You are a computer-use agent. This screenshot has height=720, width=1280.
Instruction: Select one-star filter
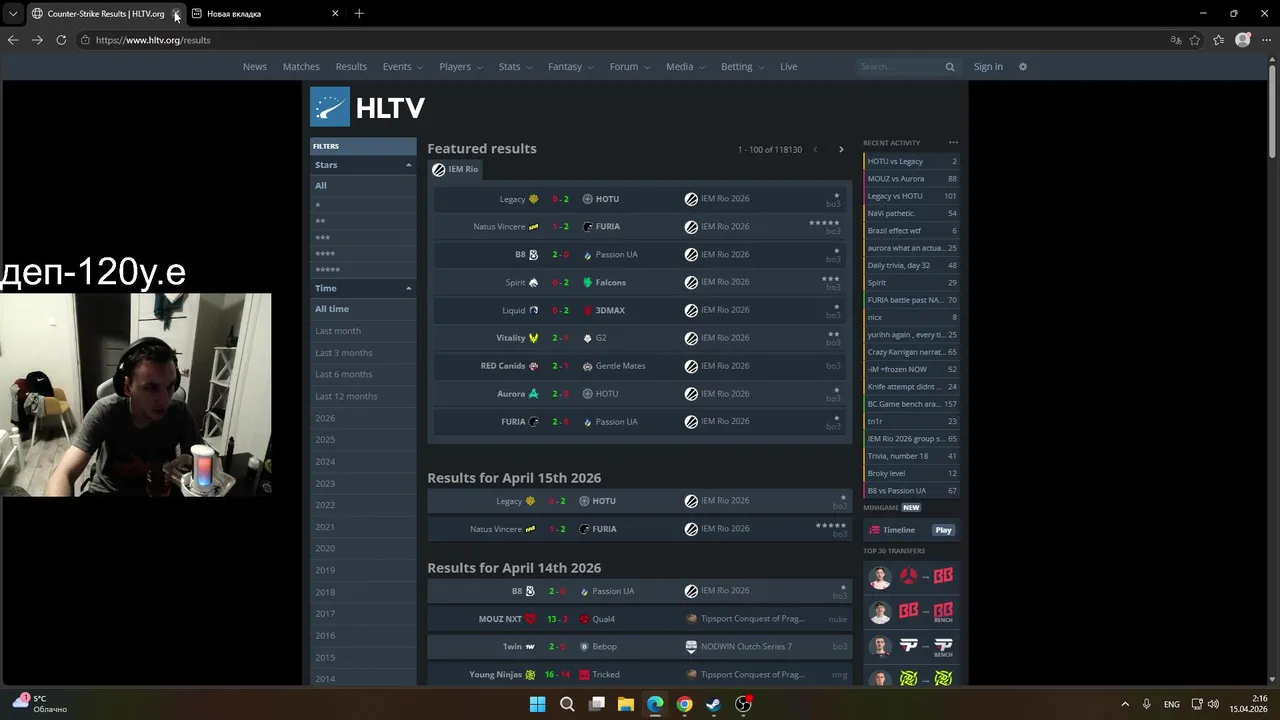click(x=363, y=205)
